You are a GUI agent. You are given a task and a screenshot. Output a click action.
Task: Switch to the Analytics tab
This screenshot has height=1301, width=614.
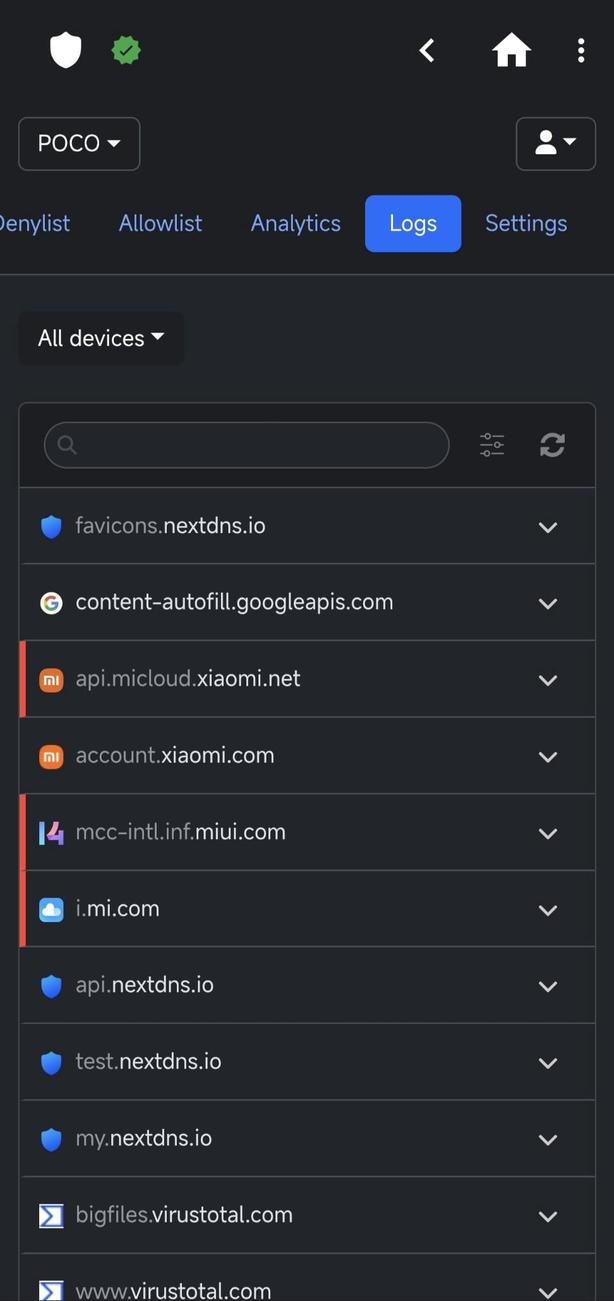[x=295, y=223]
